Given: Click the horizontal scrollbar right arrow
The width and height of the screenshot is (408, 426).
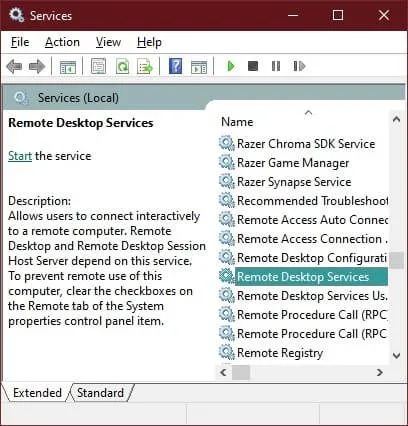Looking at the screenshot, I should [x=380, y=372].
